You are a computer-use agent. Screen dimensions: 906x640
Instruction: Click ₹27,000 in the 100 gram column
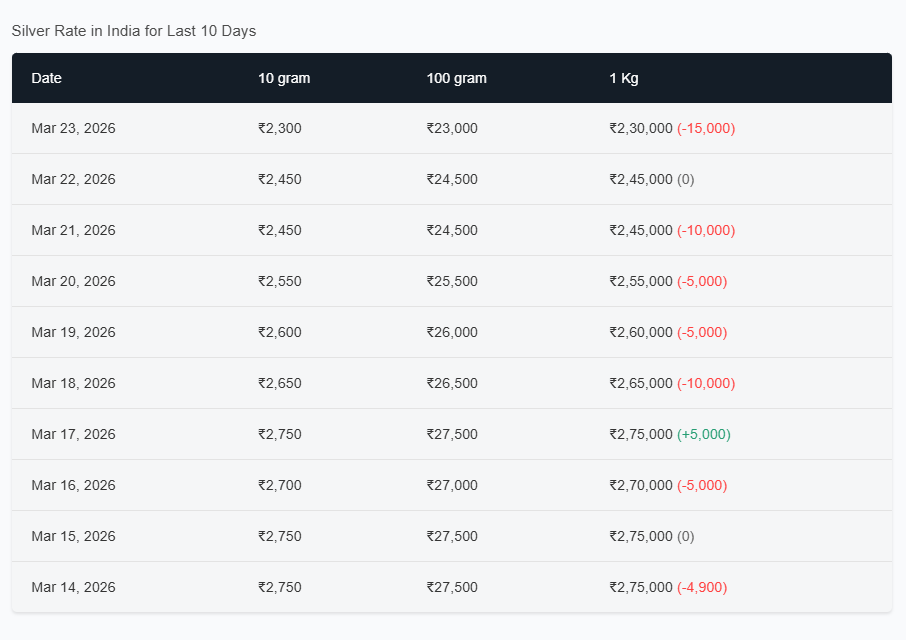pyautogui.click(x=452, y=485)
